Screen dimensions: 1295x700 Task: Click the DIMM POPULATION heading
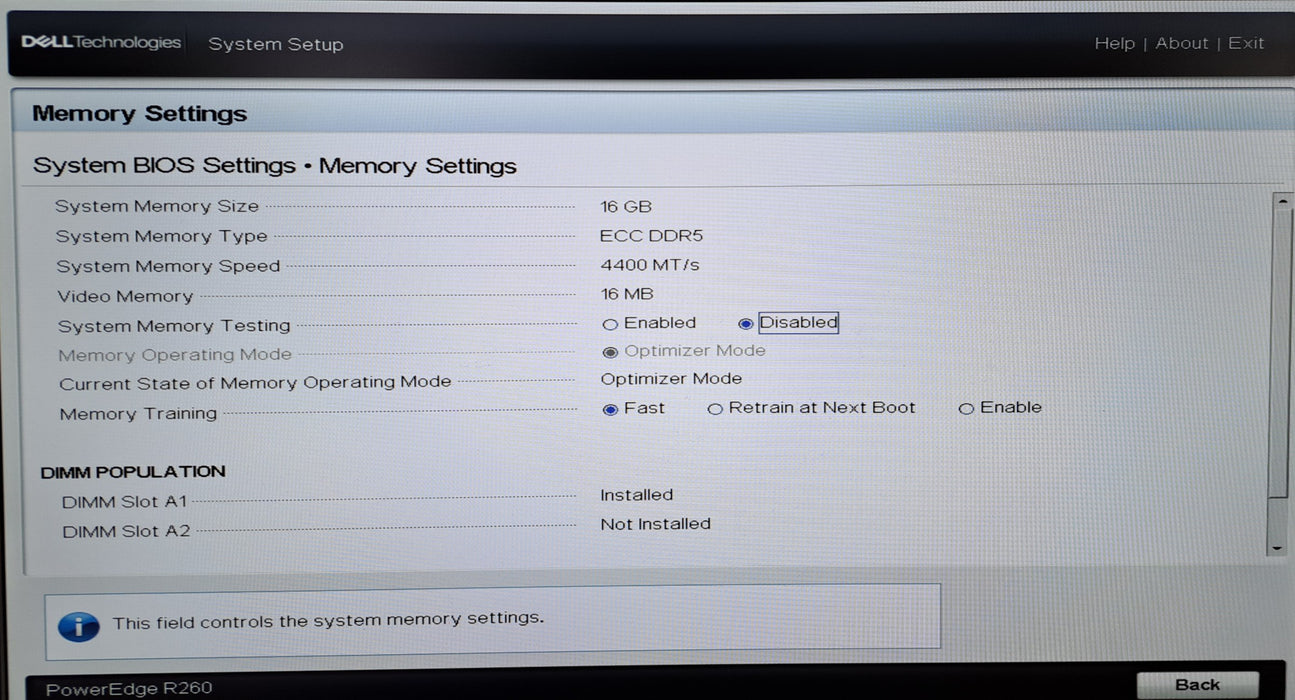coord(133,472)
